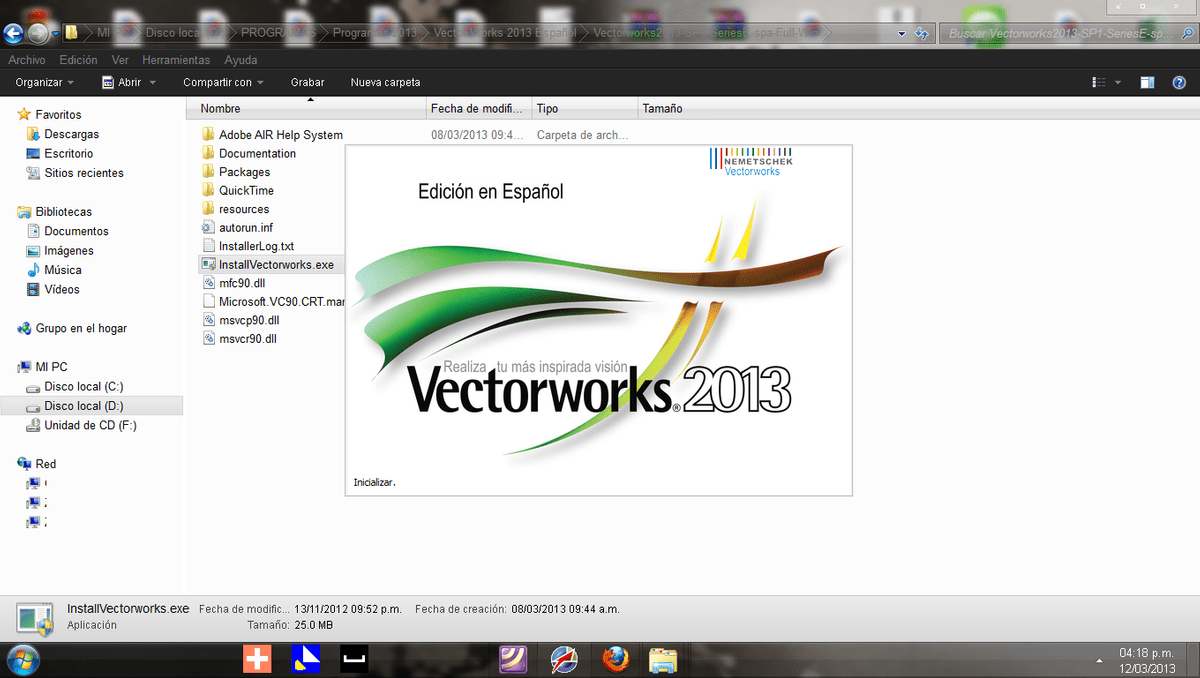Click the Microsoft.VC90.CRT manifest file icon
Screen dimensions: 1200x678
tap(208, 302)
